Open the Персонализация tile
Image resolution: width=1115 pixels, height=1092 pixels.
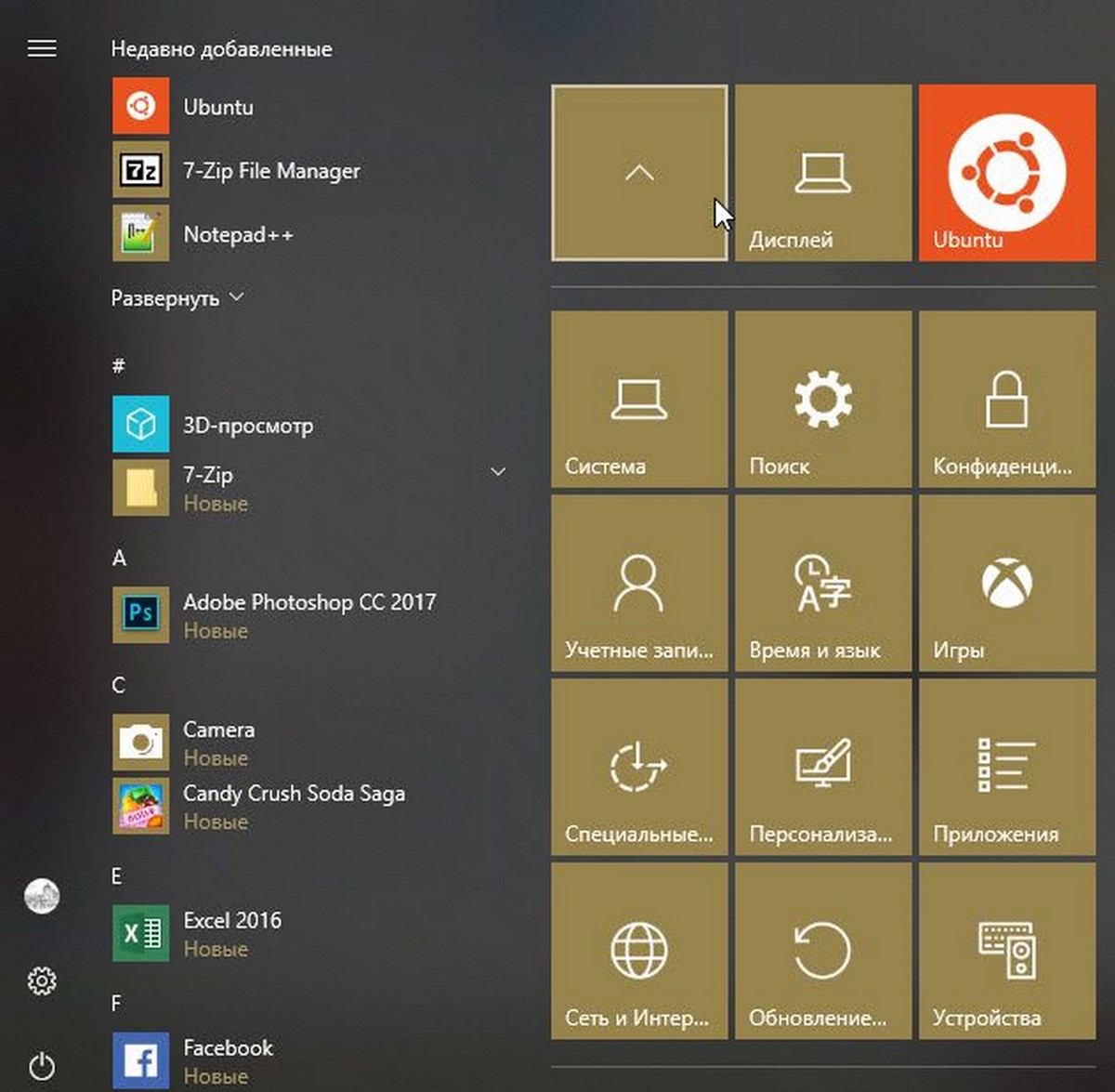[x=823, y=768]
